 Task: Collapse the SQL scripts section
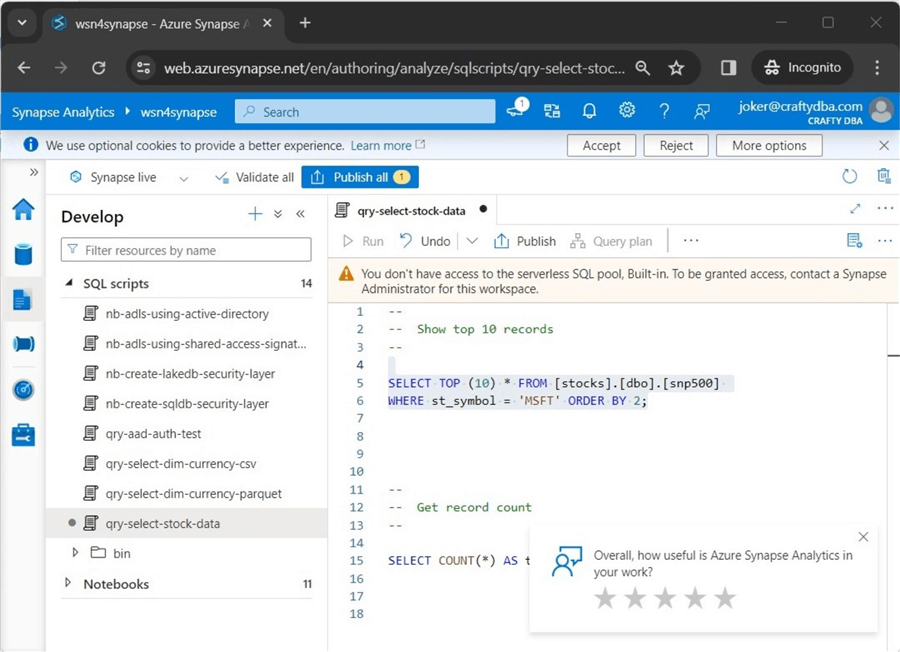[69, 284]
